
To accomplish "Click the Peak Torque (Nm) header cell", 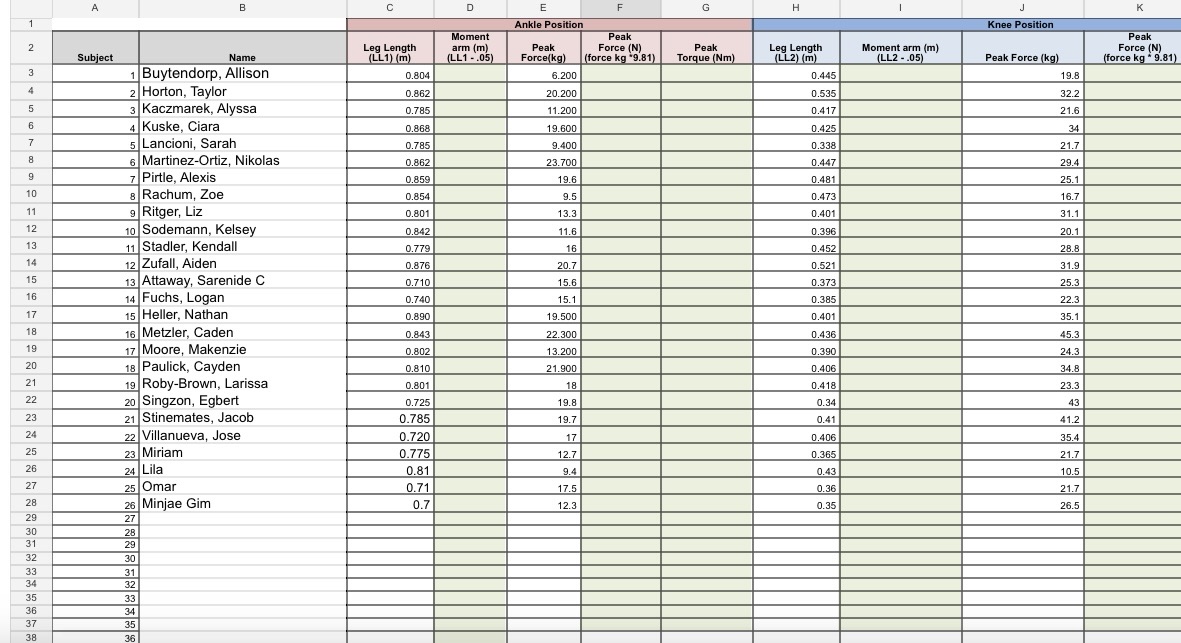I will click(706, 47).
